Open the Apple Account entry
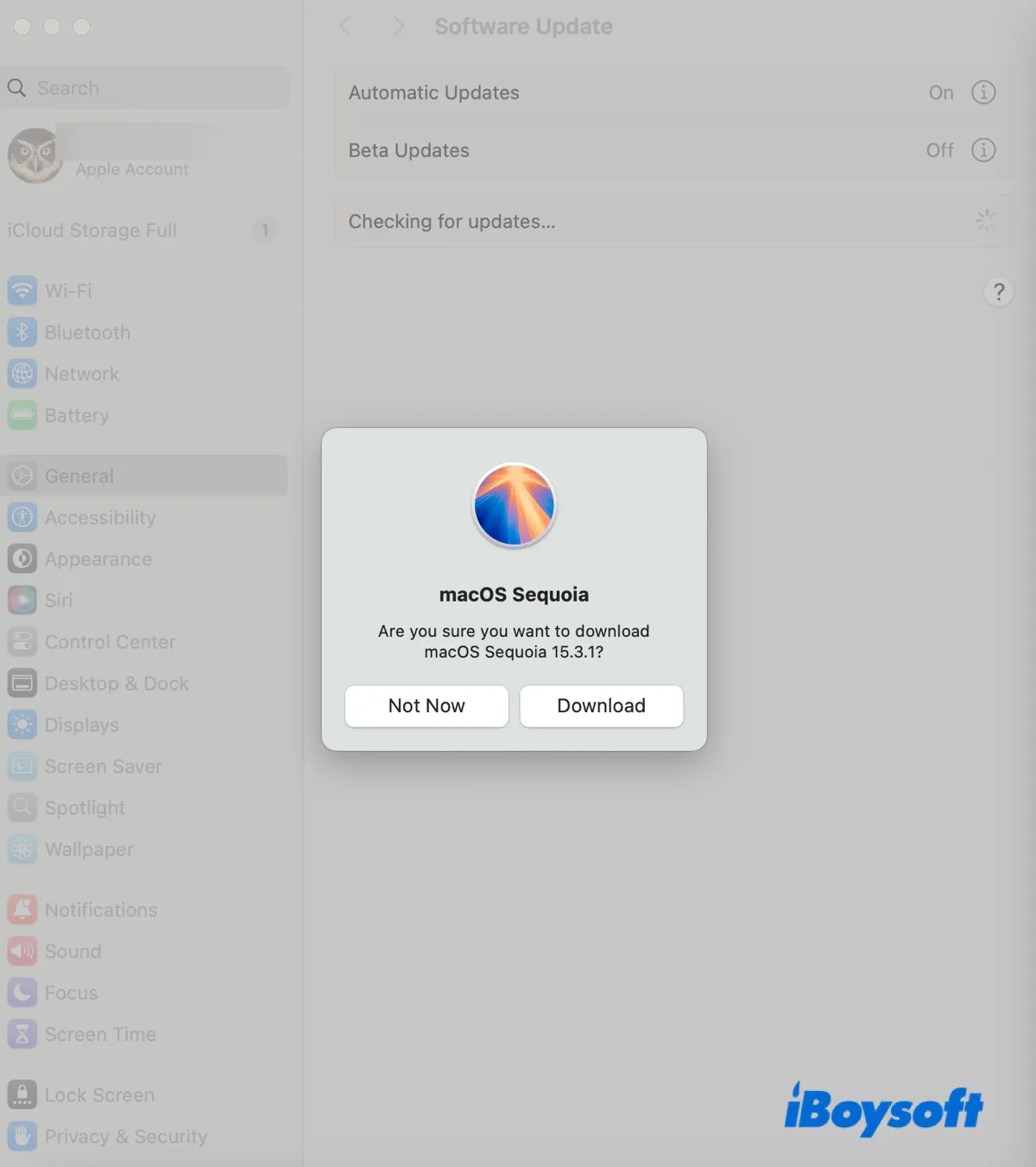The height and width of the screenshot is (1167, 1036). pos(145,155)
